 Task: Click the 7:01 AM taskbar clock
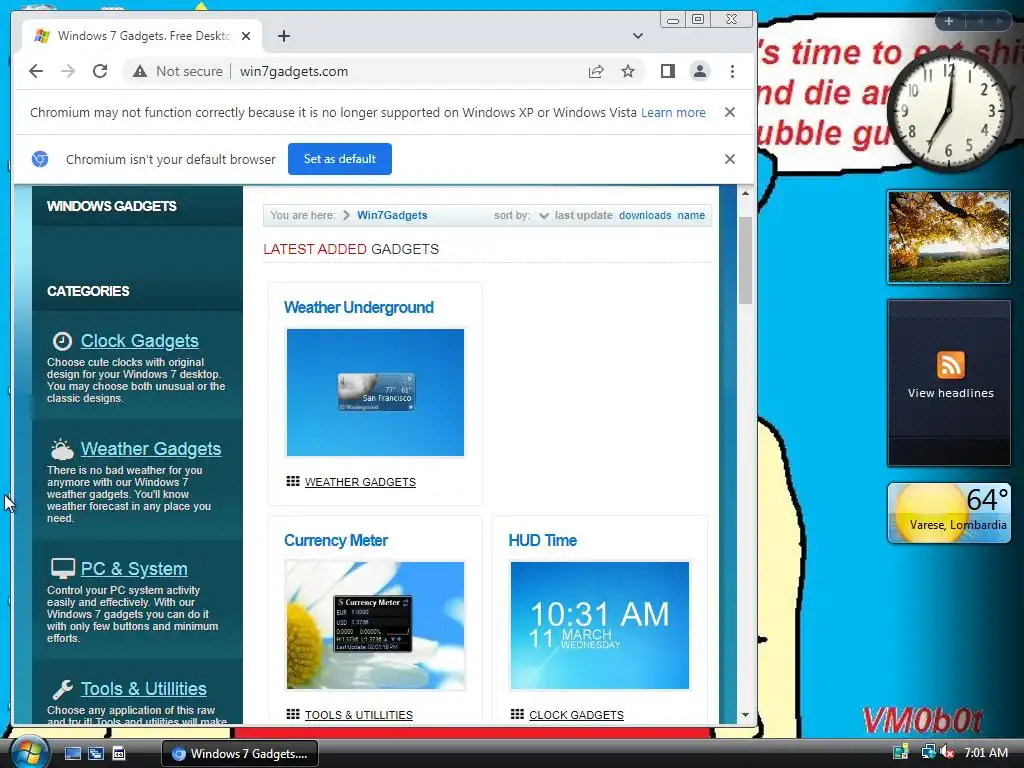coord(985,753)
